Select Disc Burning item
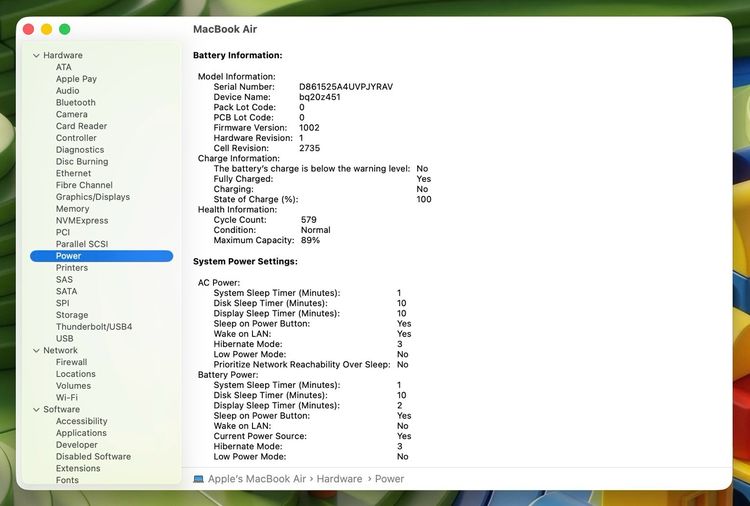750x506 pixels. pyautogui.click(x=82, y=161)
